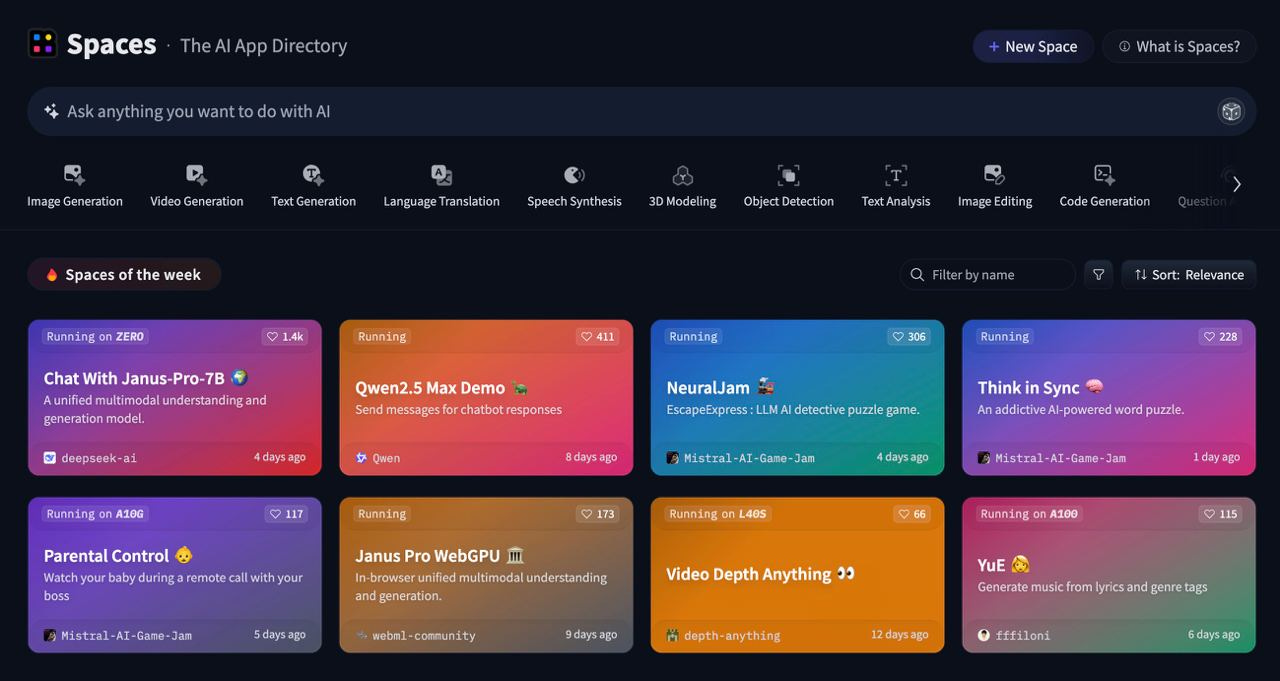Click Running on A10G status badge
This screenshot has width=1280, height=681.
click(x=95, y=514)
